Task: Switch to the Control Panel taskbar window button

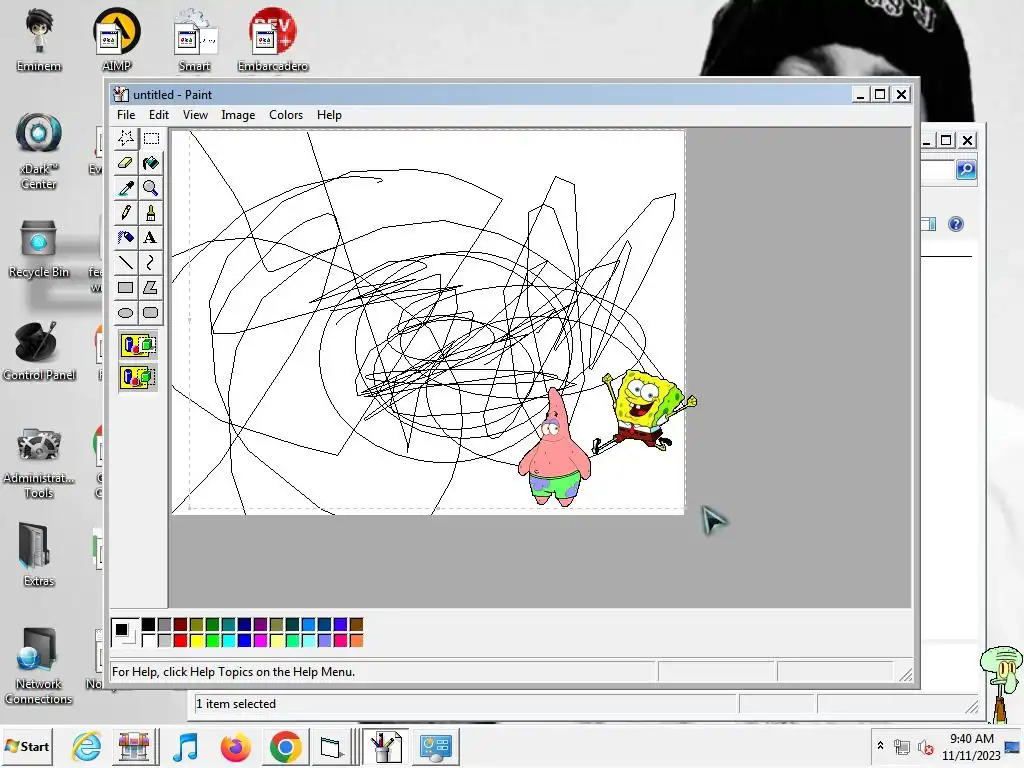Action: click(436, 746)
